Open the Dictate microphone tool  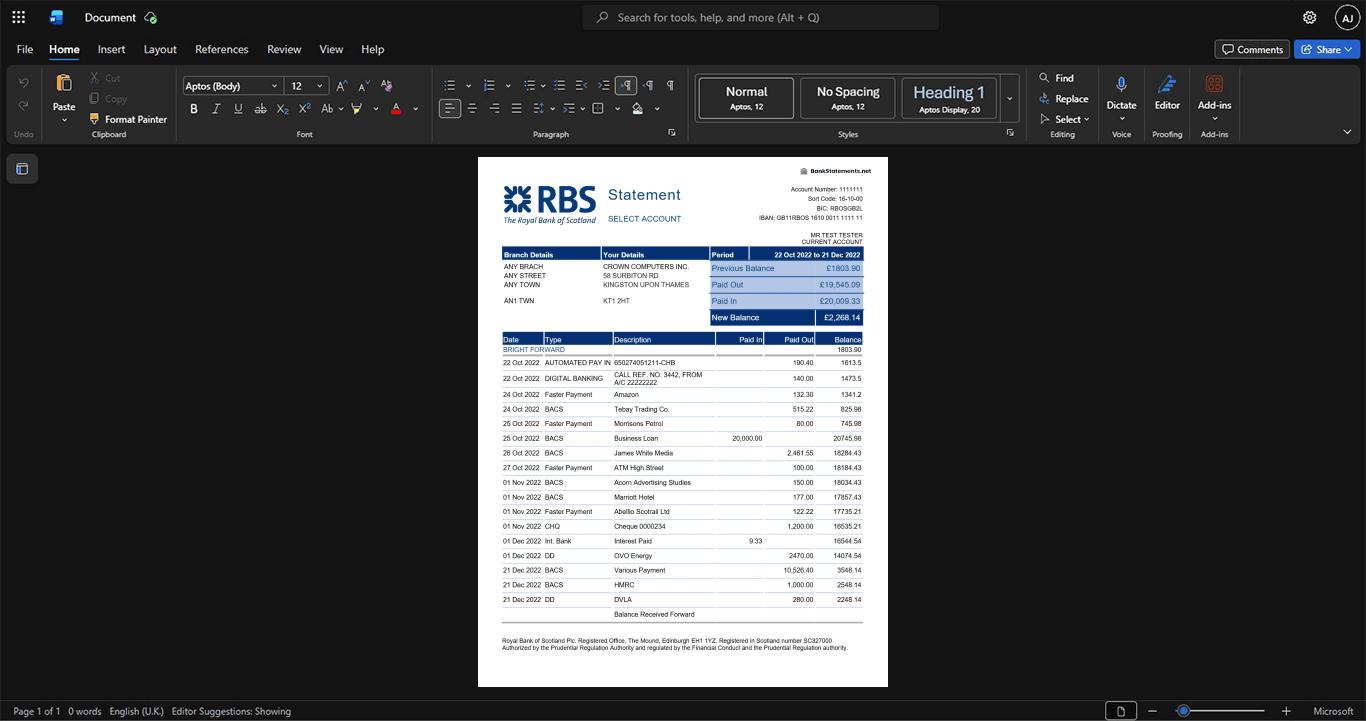coord(1121,86)
